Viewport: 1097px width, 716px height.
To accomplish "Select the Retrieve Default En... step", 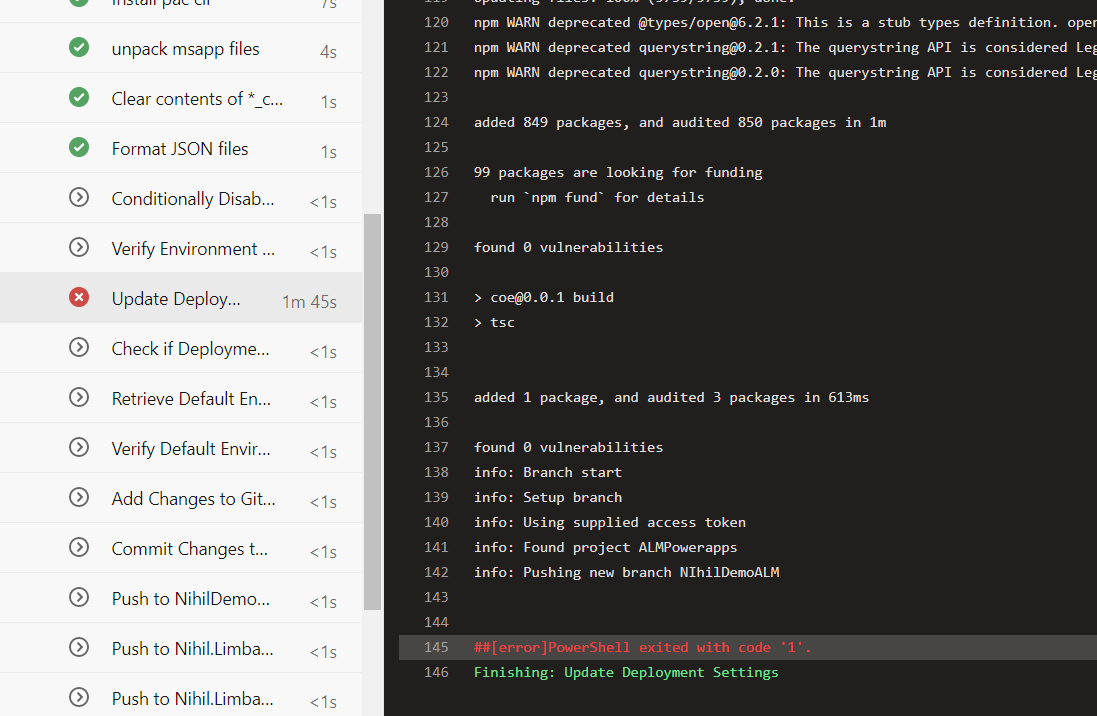I will click(x=181, y=398).
